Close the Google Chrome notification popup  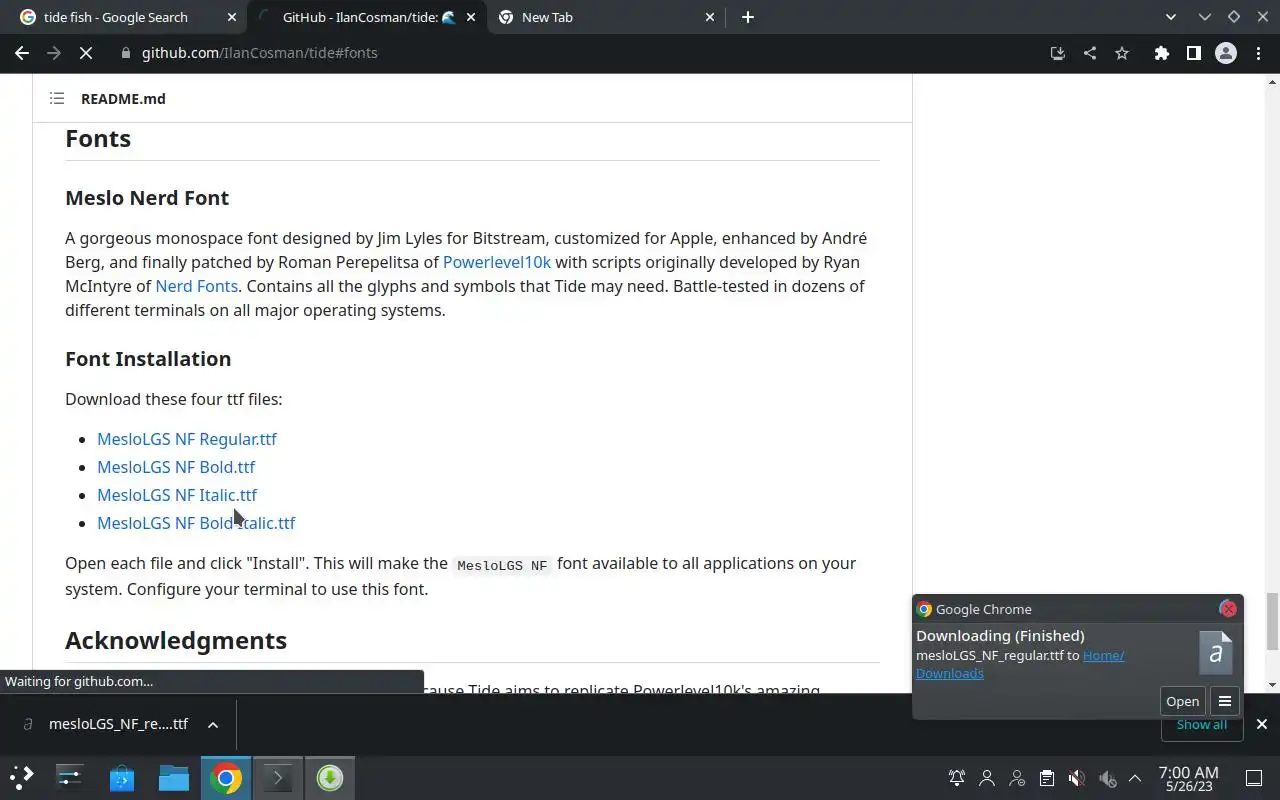1228,609
